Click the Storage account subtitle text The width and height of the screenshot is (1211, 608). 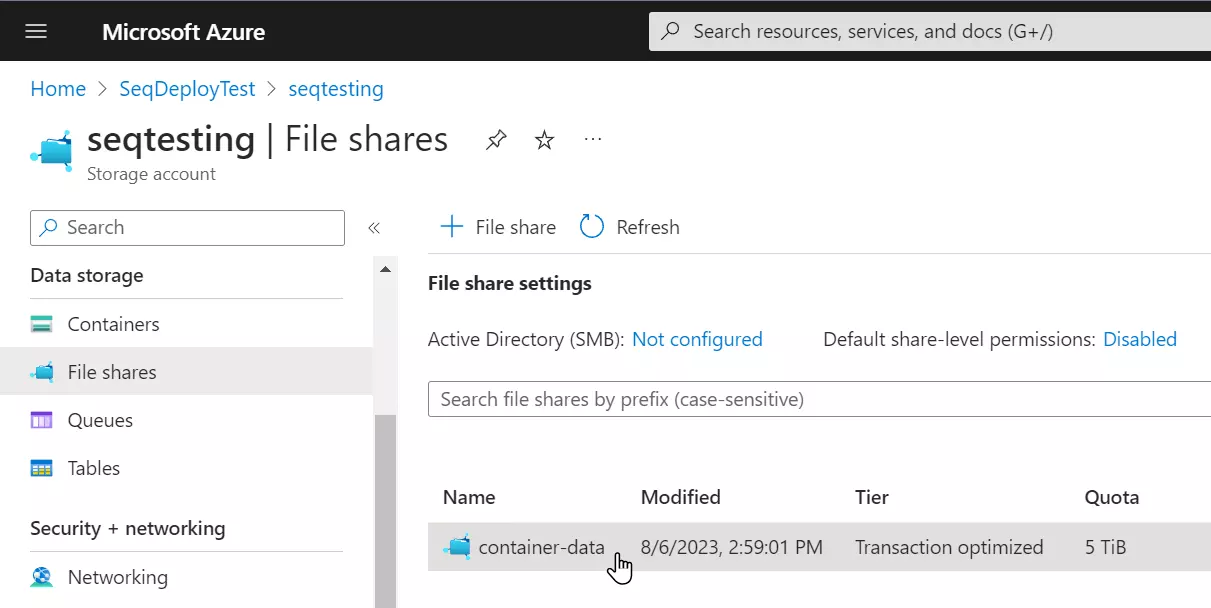pyautogui.click(x=151, y=174)
